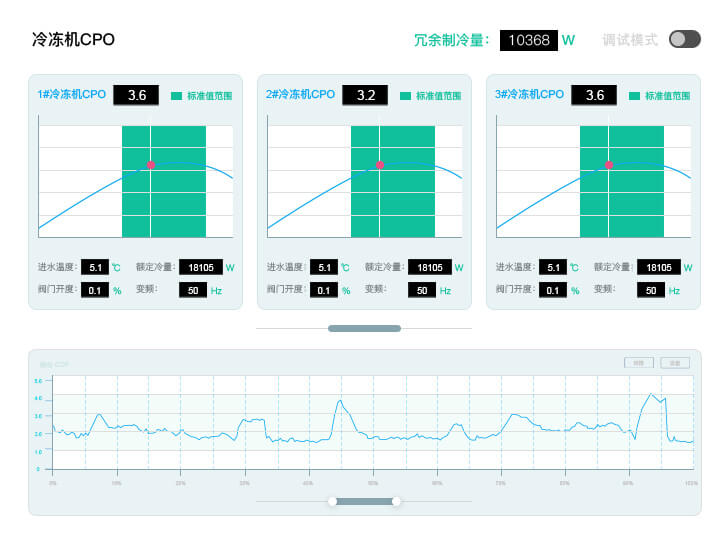This screenshot has height=546, width=728.
Task: Select the red operating point on 2#冷冻机 chart
Action: point(380,165)
